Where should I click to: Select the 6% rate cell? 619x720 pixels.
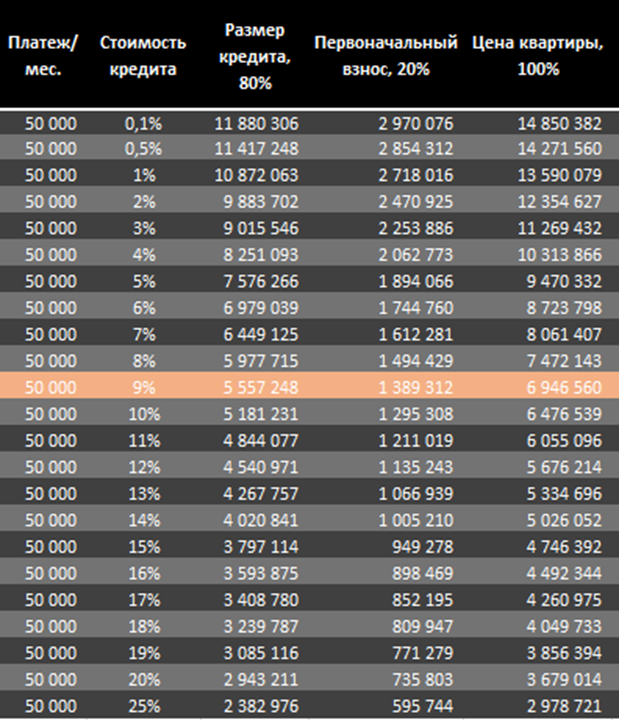pyautogui.click(x=144, y=308)
